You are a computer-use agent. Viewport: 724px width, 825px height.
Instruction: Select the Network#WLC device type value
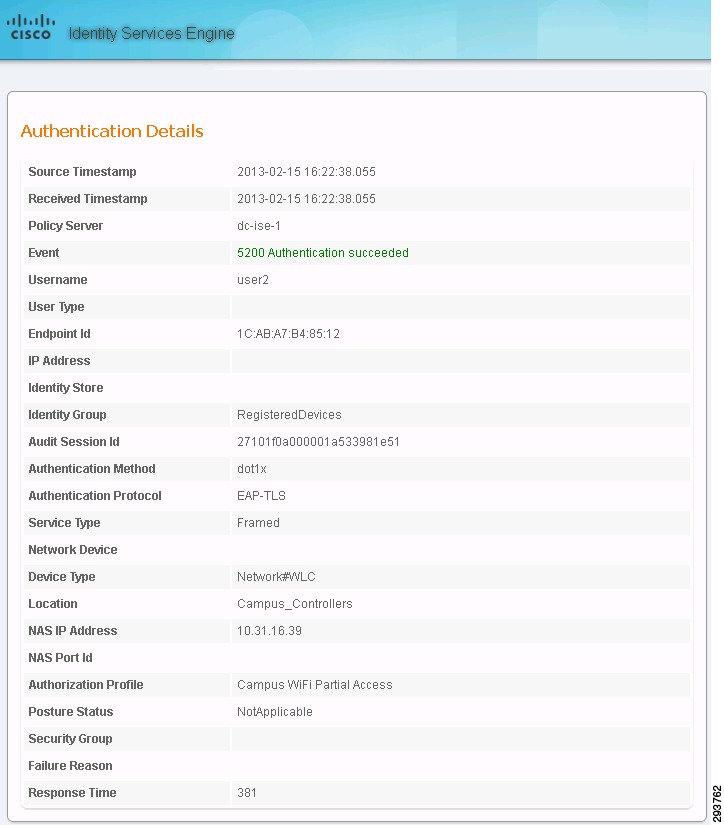pos(276,577)
